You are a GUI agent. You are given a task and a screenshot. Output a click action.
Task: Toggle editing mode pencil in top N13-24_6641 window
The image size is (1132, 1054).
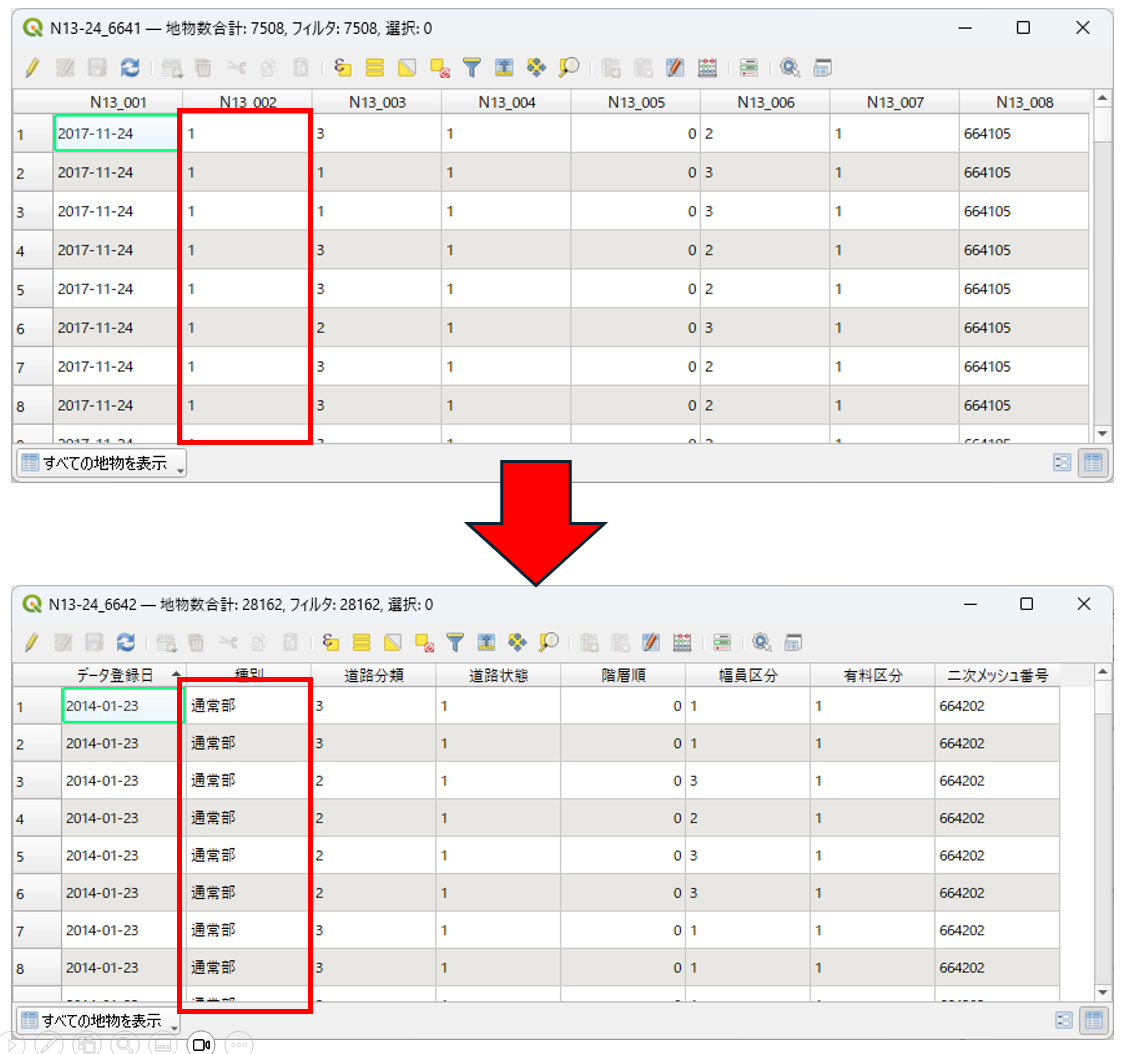(x=32, y=68)
